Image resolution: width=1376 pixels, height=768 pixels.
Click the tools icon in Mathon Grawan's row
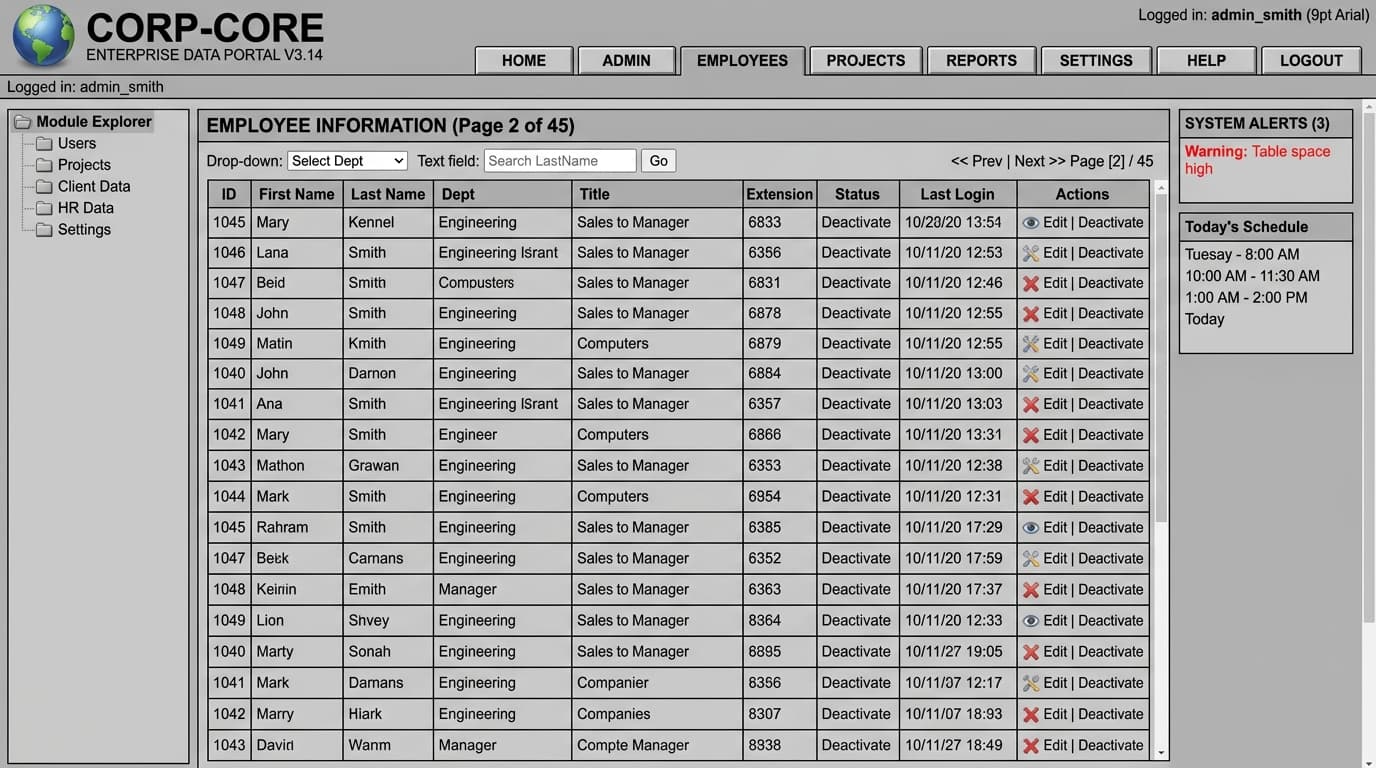pos(1031,465)
